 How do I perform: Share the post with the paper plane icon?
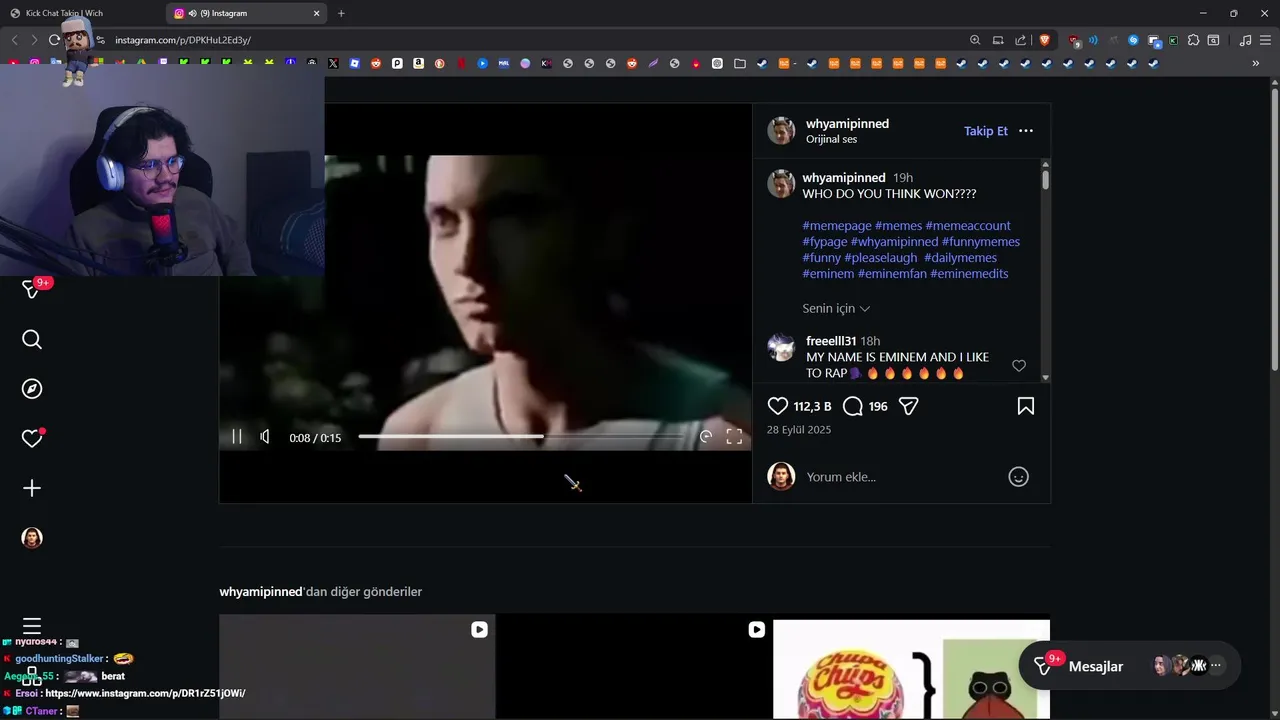(909, 406)
